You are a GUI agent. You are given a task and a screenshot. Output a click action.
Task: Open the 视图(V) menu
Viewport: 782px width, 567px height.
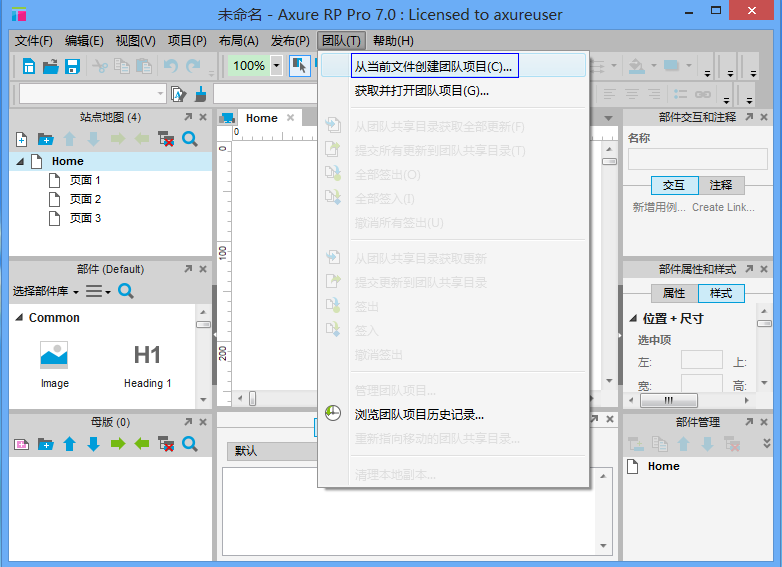click(136, 41)
